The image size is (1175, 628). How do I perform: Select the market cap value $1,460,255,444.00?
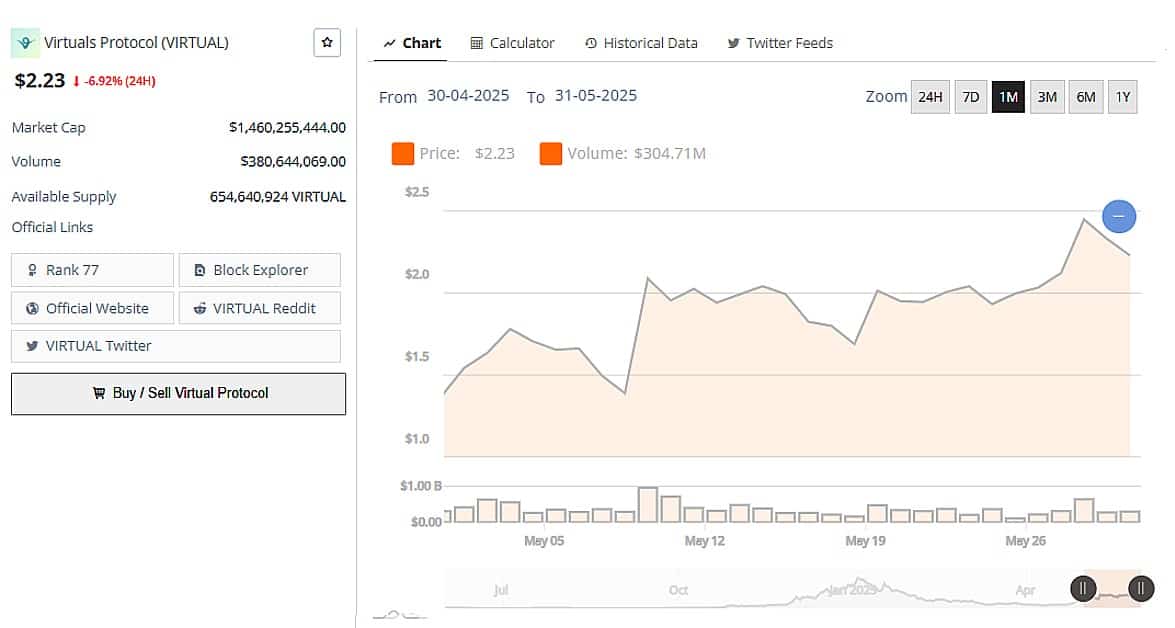click(287, 127)
